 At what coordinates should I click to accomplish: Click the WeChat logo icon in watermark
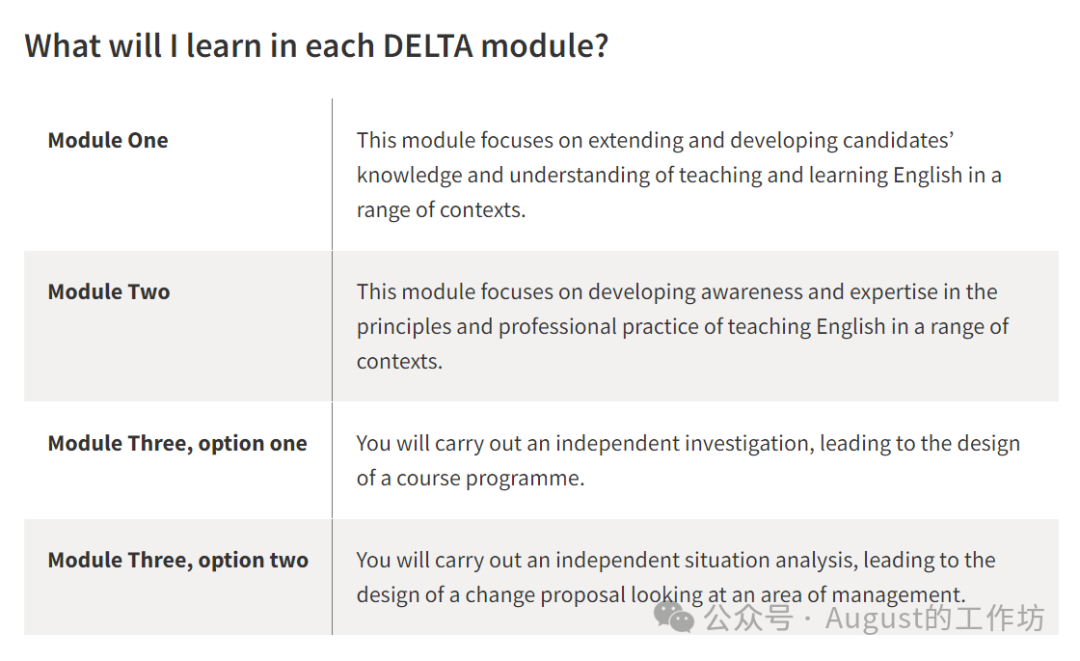674,619
